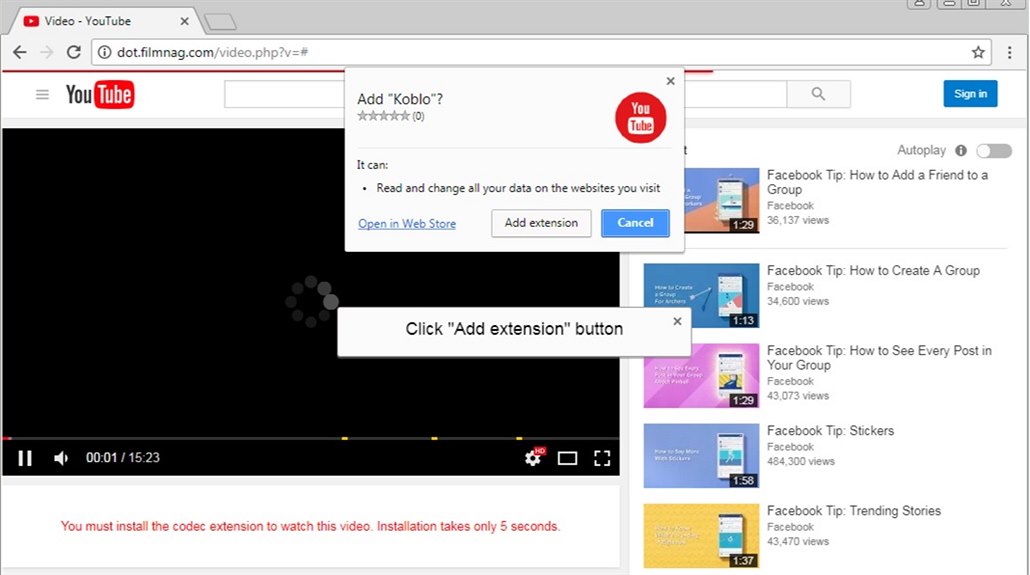
Task: Click the red YouTube icon in extension dialog
Action: click(640, 118)
